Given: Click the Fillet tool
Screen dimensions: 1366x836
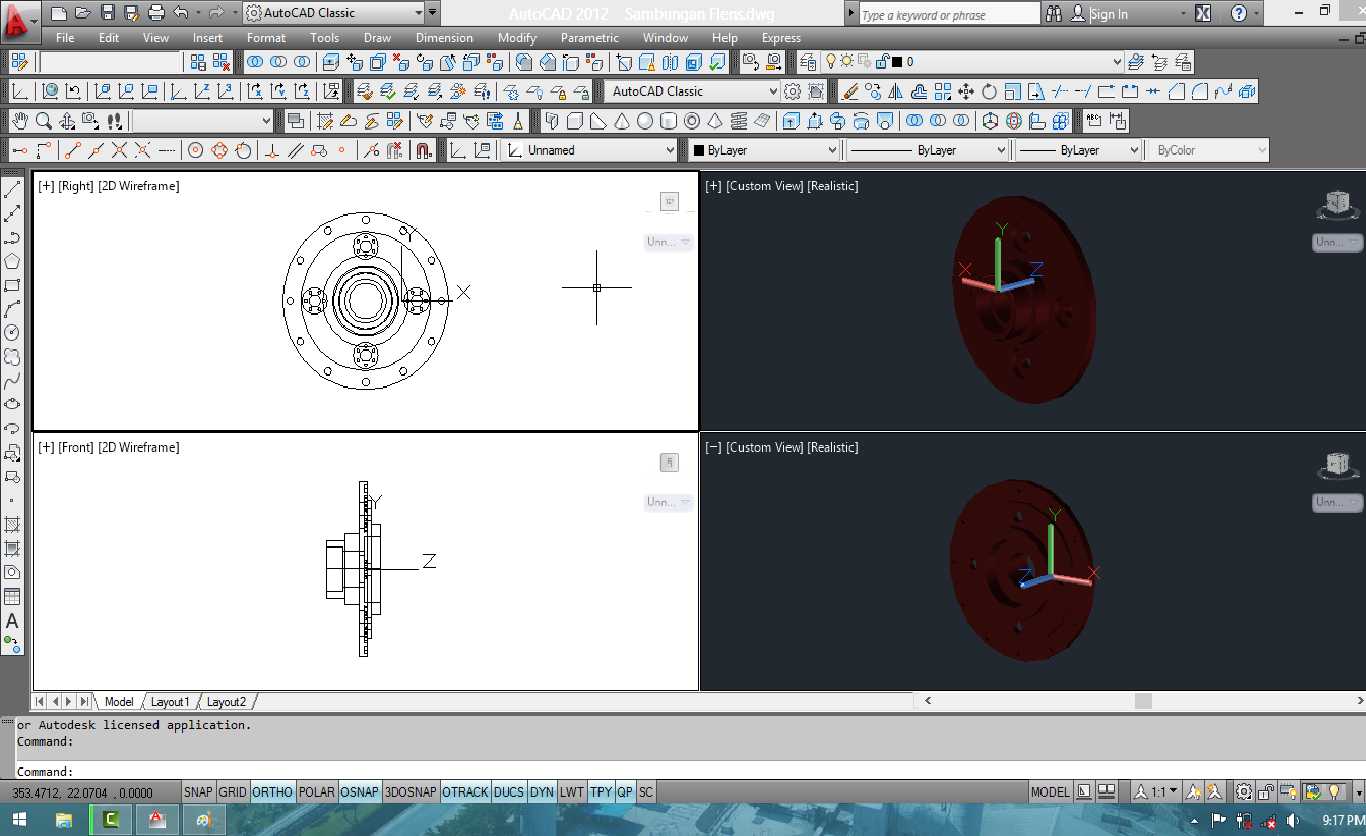Looking at the screenshot, I should (x=1199, y=92).
